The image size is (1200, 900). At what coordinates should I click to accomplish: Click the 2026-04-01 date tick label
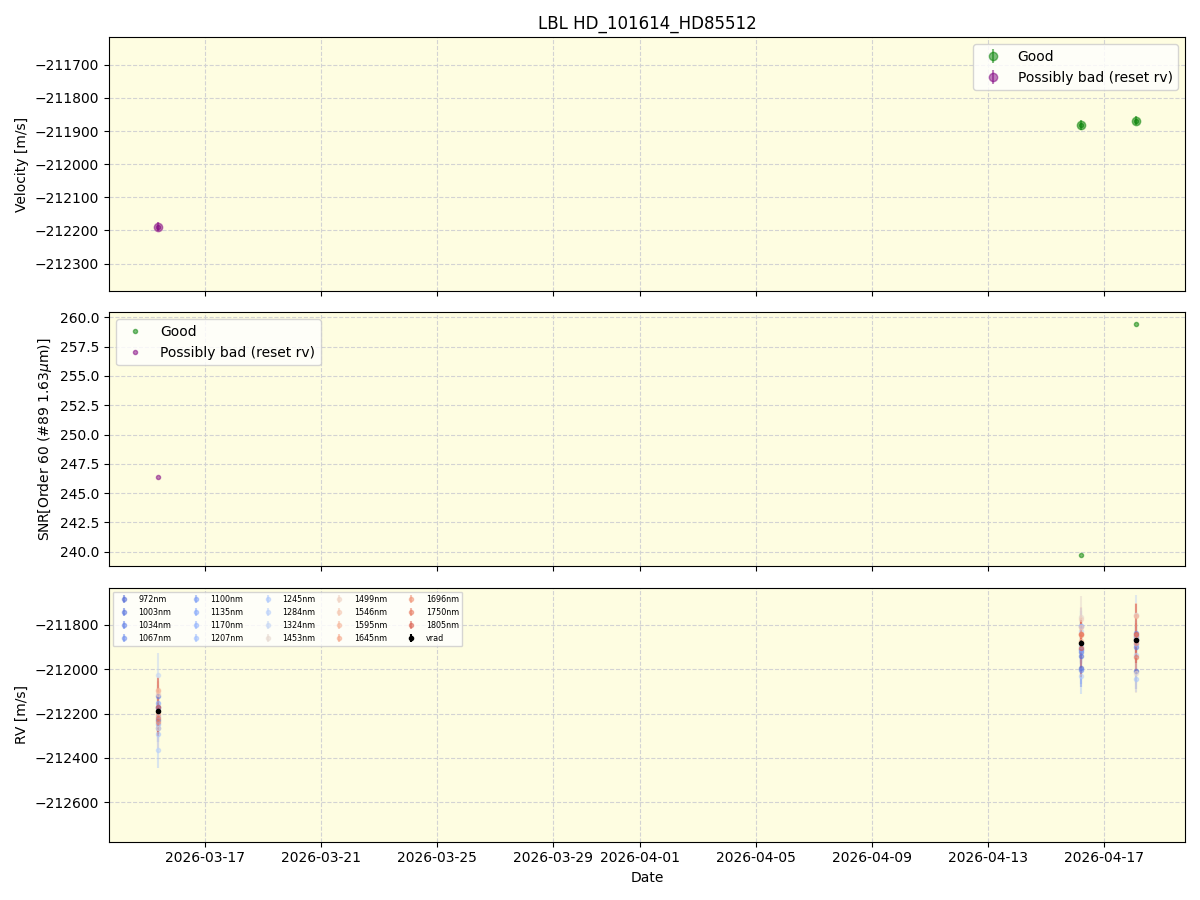tap(640, 857)
